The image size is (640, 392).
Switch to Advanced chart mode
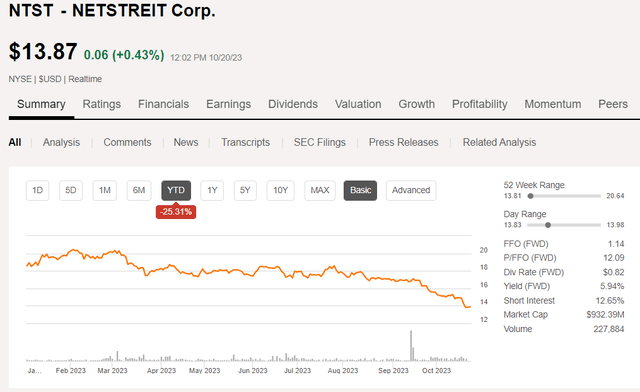[411, 190]
